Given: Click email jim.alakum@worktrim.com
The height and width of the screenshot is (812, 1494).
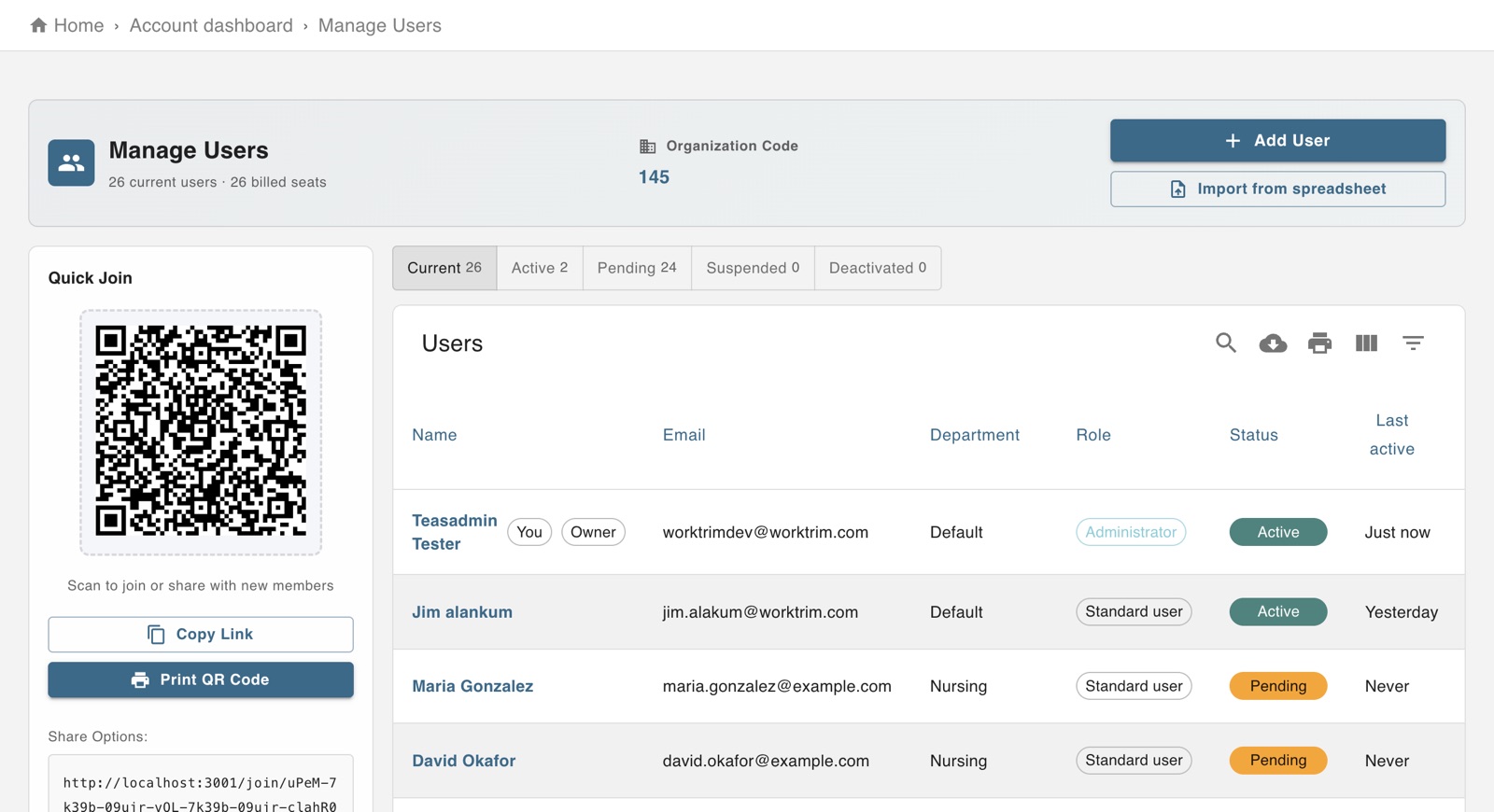Looking at the screenshot, I should (760, 612).
